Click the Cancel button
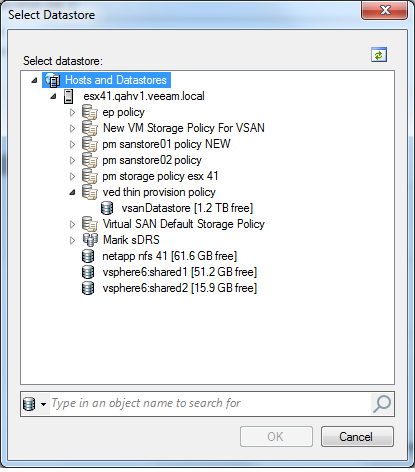Screen dimensions: 415x472 357,436
